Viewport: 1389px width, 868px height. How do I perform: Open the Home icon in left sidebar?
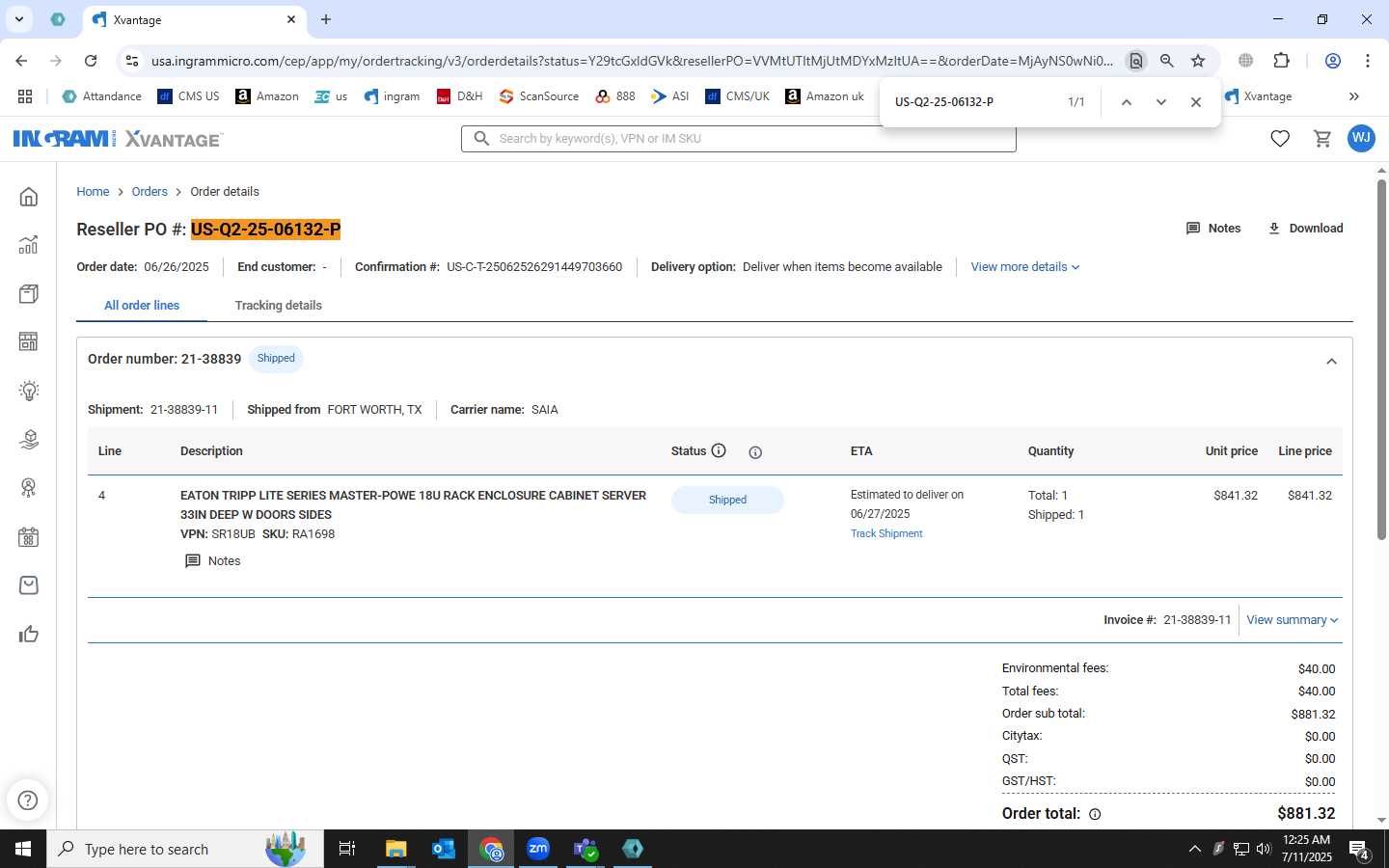point(29,197)
